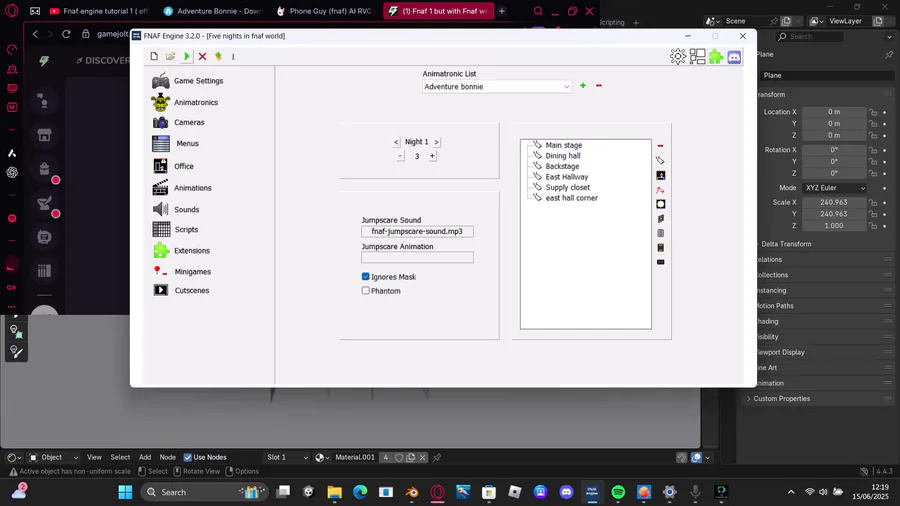900x506 pixels.
Task: Click the path tag icon beside the path list
Action: (660, 160)
